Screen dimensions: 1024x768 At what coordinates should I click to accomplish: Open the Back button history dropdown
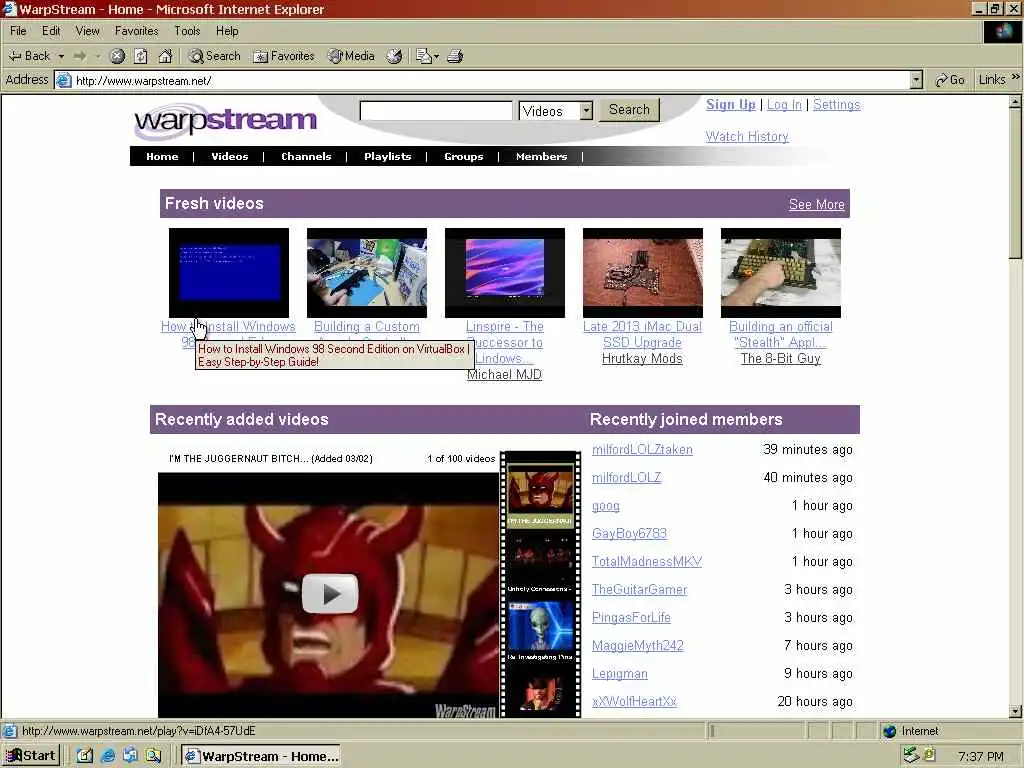click(x=61, y=56)
